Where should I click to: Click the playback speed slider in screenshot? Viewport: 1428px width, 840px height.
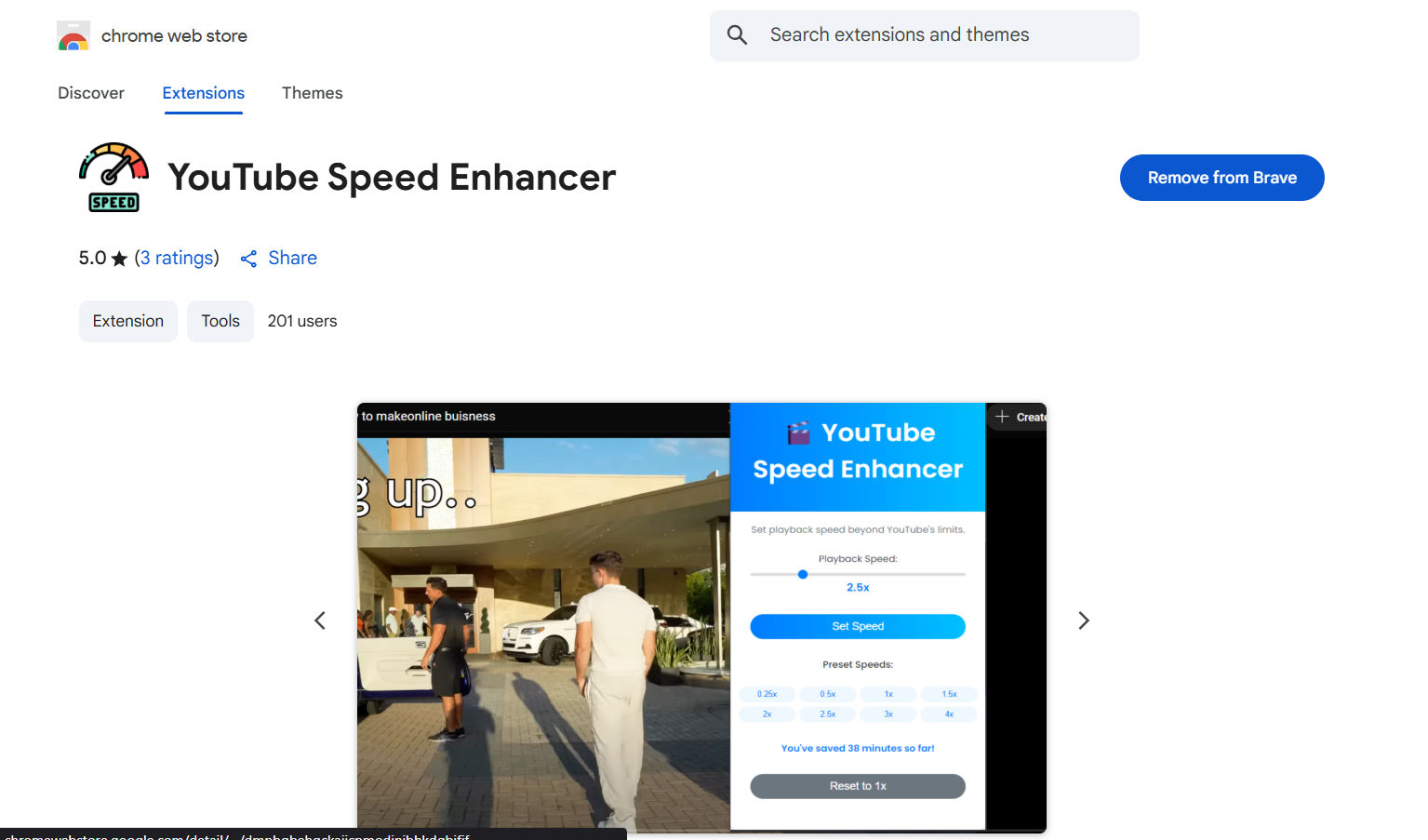pyautogui.click(x=858, y=574)
